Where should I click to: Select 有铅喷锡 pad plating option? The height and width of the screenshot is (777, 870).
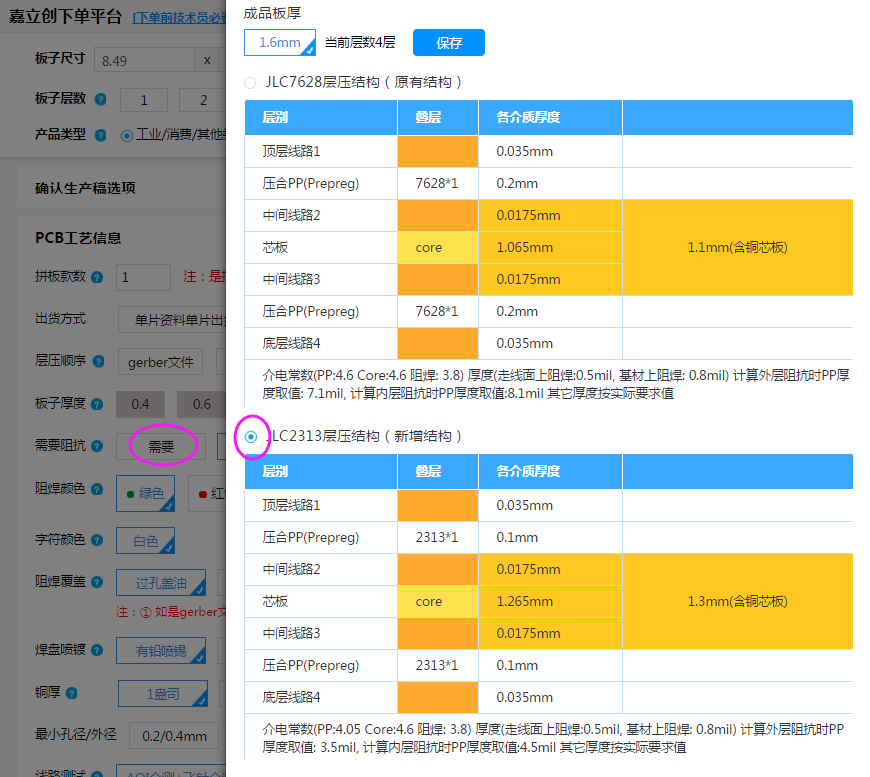[x=161, y=650]
